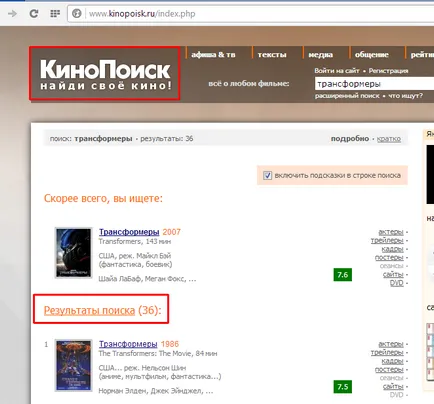The width and height of the screenshot is (434, 404).
Task: Click the Результаты поиска heading link
Action: [89, 310]
